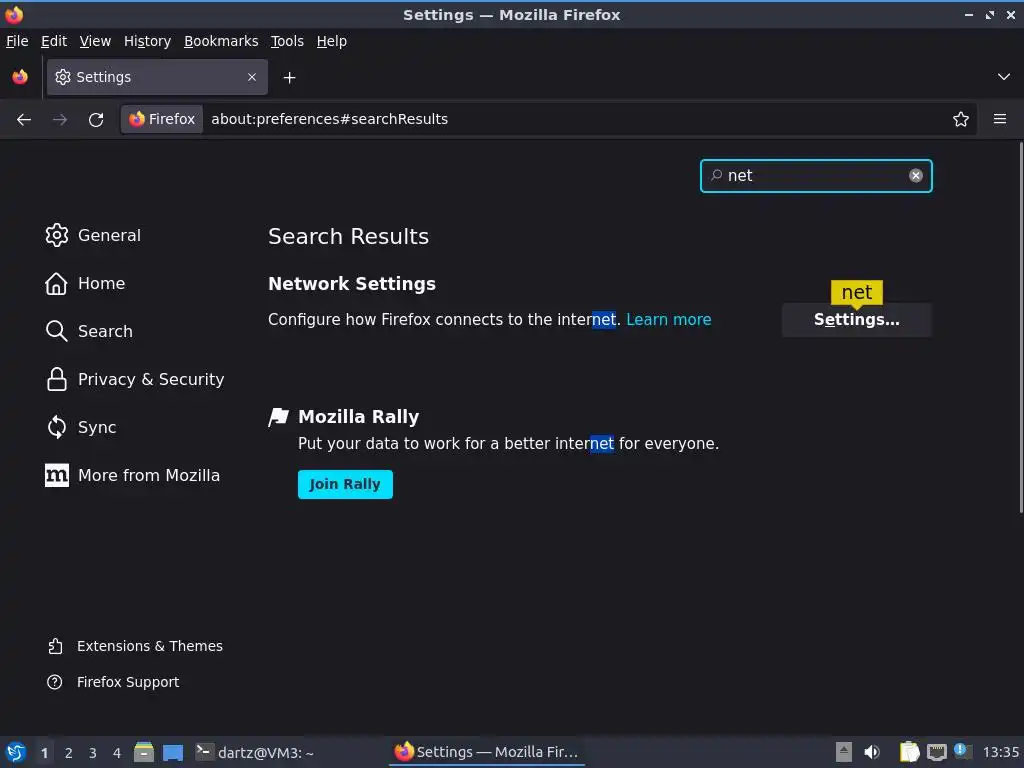This screenshot has width=1024, height=768.
Task: Click the network monitor tray icon
Action: pos(936,752)
